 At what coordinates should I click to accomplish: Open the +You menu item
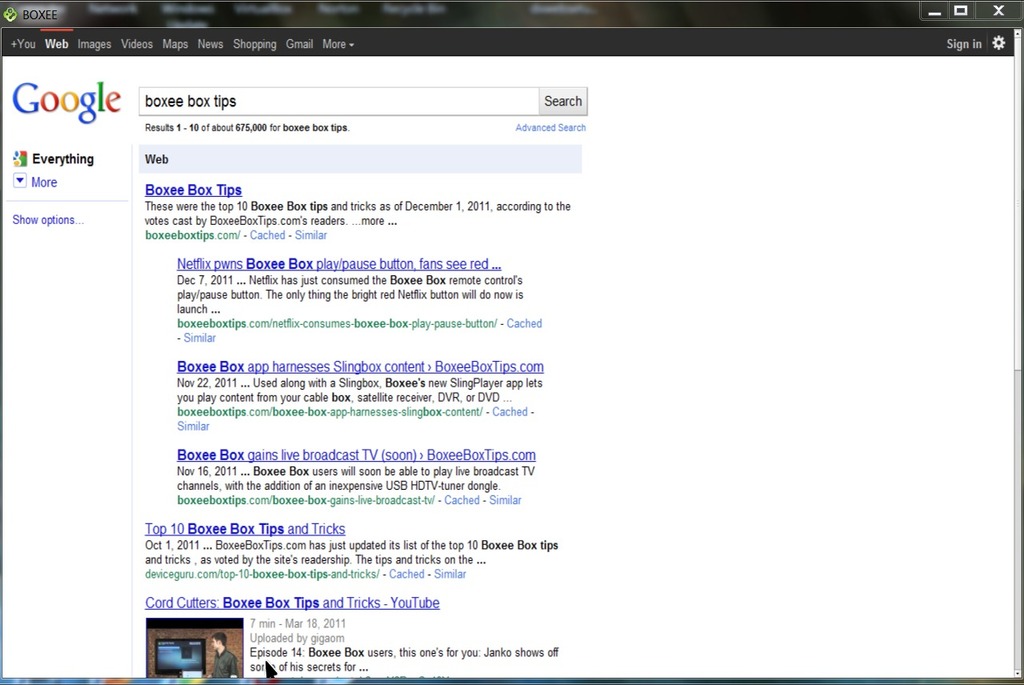[x=23, y=44]
